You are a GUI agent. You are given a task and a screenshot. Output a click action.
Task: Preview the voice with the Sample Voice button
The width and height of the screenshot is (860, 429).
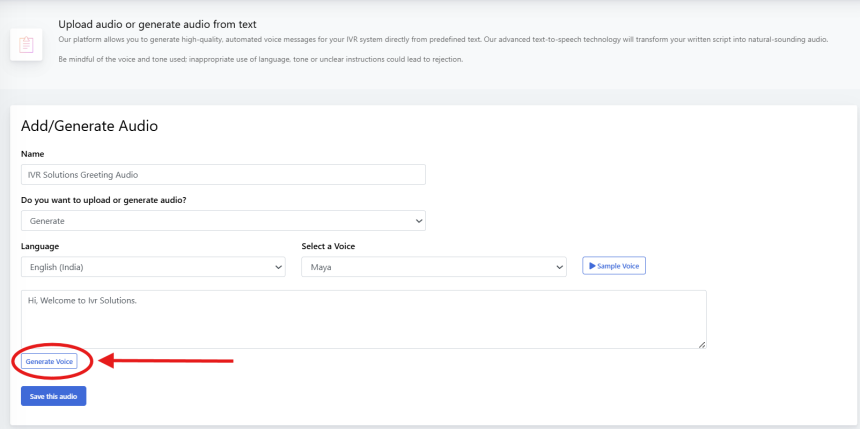(x=614, y=266)
